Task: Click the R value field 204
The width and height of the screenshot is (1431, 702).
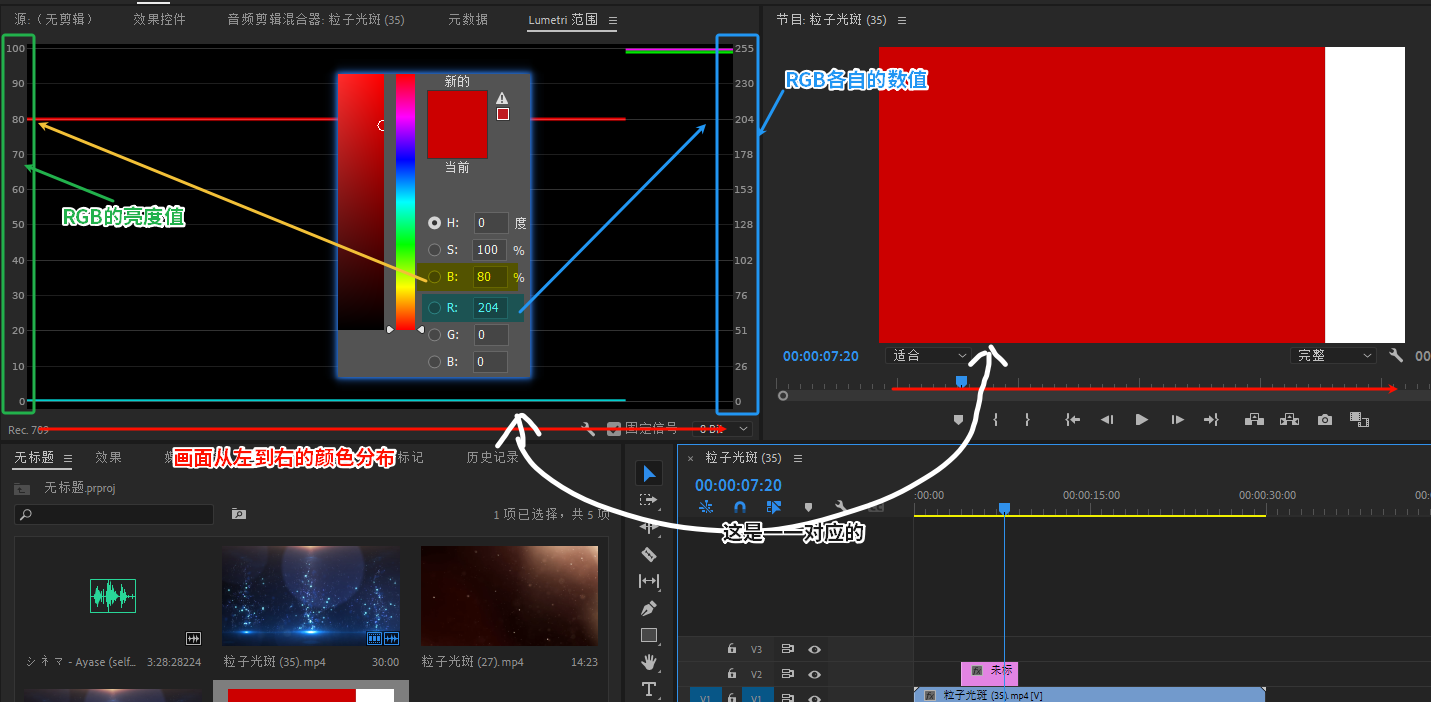Action: click(489, 308)
